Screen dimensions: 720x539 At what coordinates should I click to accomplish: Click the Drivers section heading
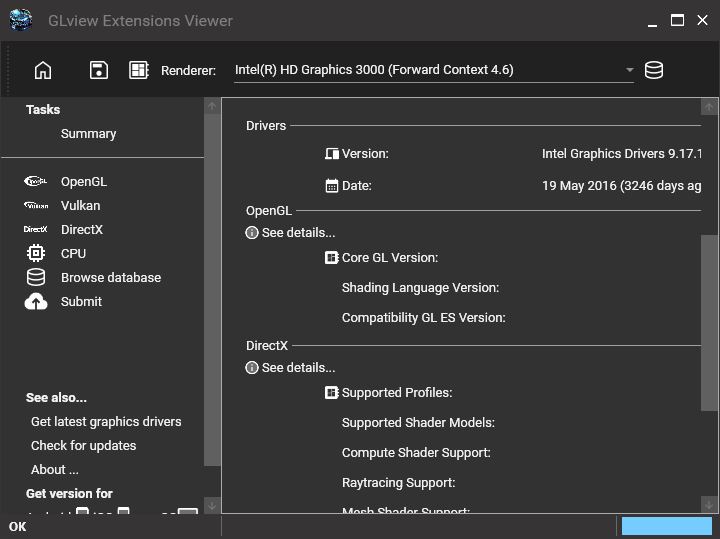(x=266, y=125)
